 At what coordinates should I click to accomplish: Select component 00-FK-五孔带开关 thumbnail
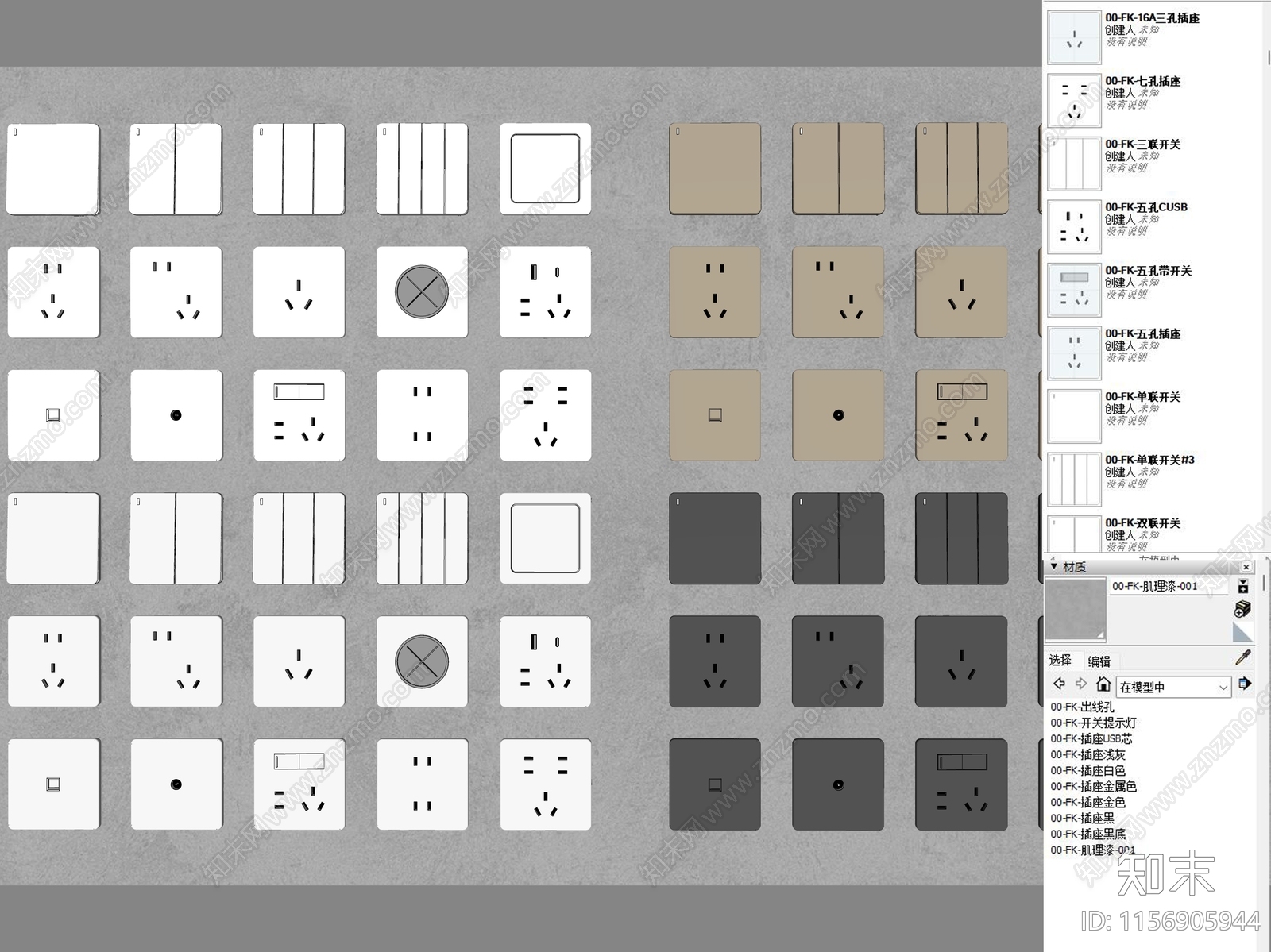click(x=1074, y=290)
